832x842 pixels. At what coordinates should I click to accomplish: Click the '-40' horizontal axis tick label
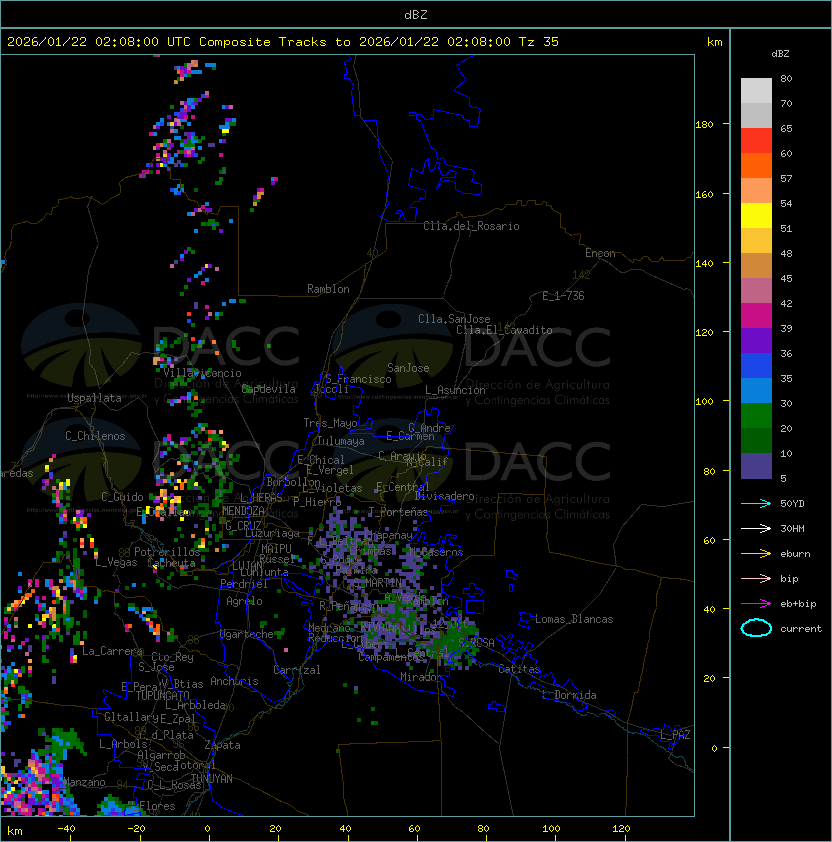pos(66,829)
